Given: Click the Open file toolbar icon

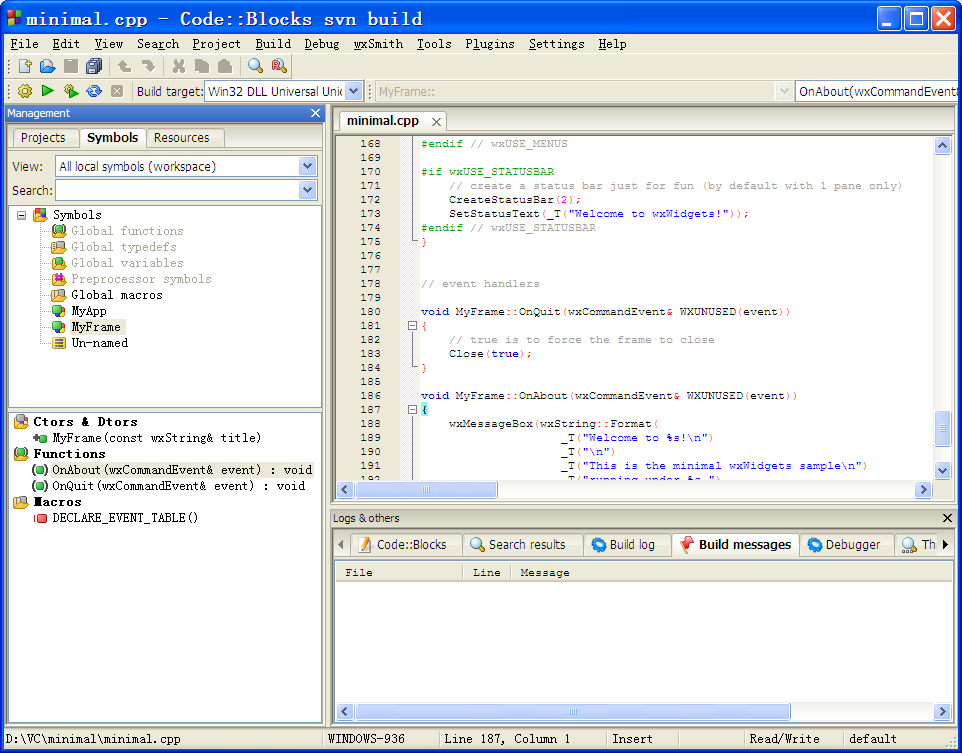Looking at the screenshot, I should point(48,66).
